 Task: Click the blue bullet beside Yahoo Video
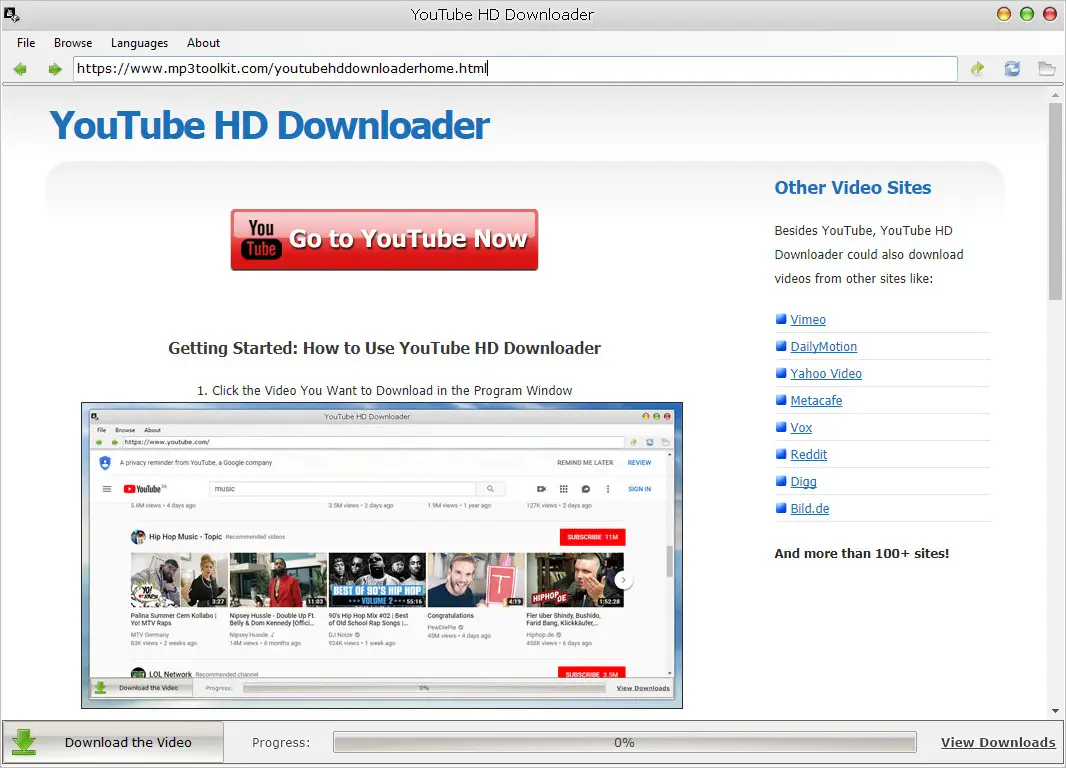(x=781, y=373)
